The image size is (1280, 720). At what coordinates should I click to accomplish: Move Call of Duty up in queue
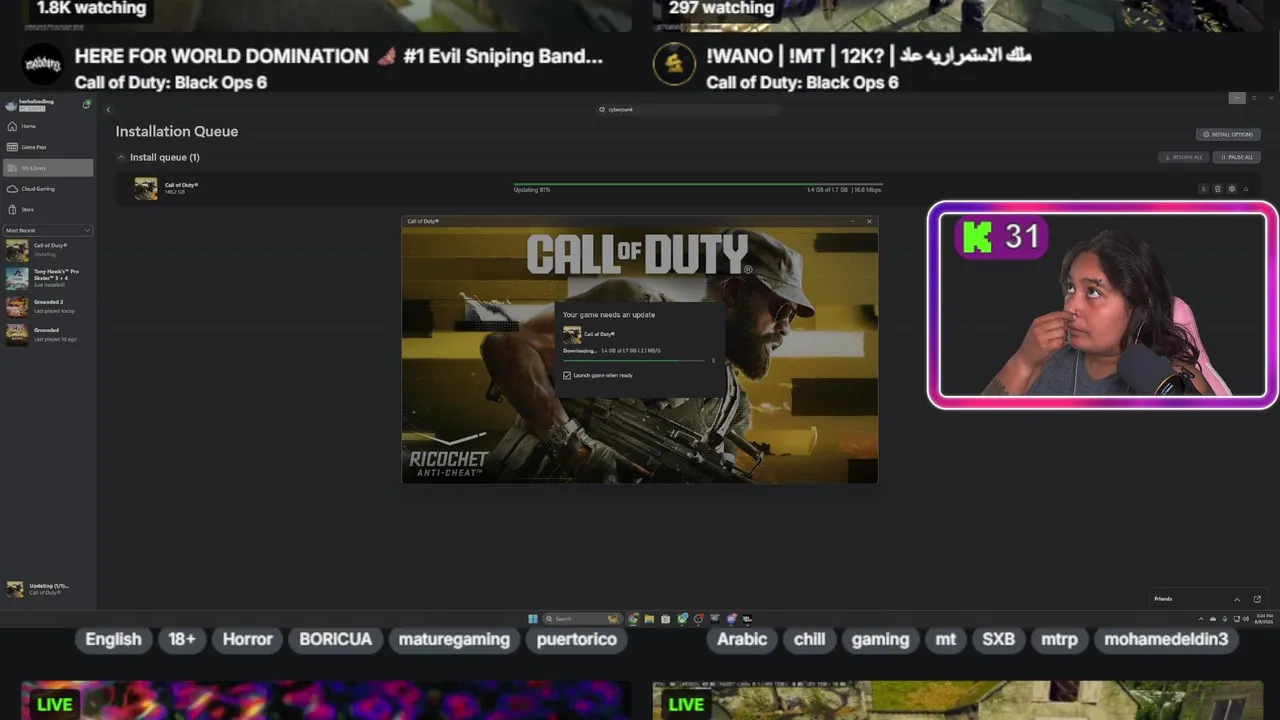coord(1246,189)
